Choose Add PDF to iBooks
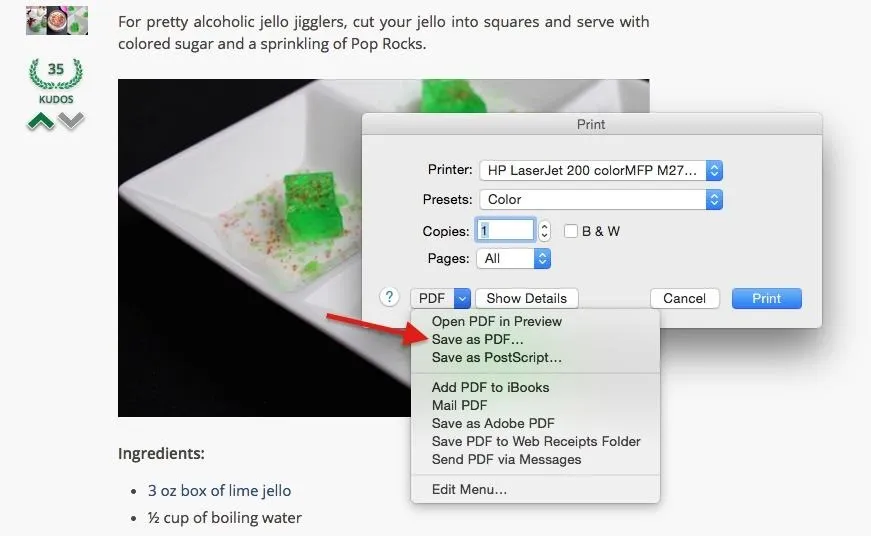The height and width of the screenshot is (536, 871). (x=490, y=387)
